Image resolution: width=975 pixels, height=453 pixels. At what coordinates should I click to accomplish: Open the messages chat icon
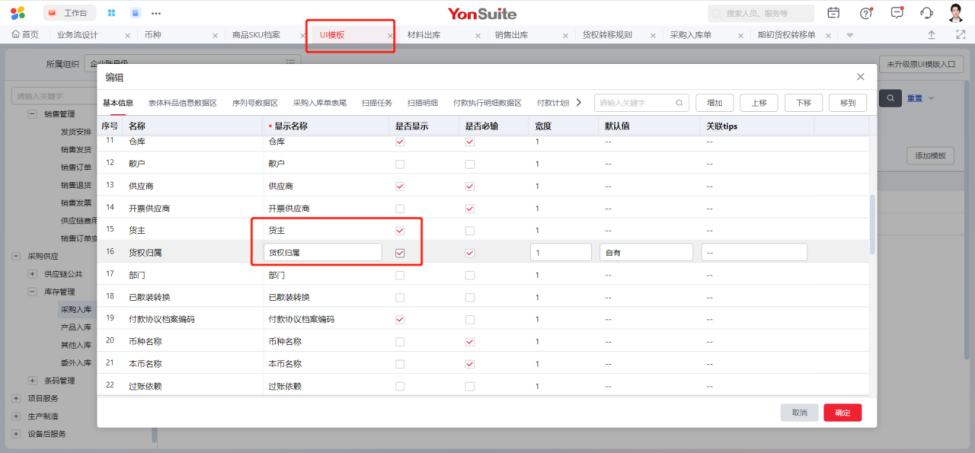[897, 13]
